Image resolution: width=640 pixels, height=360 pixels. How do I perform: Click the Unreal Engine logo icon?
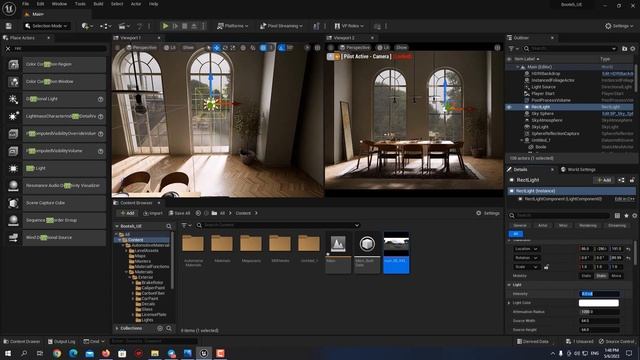(x=9, y=8)
